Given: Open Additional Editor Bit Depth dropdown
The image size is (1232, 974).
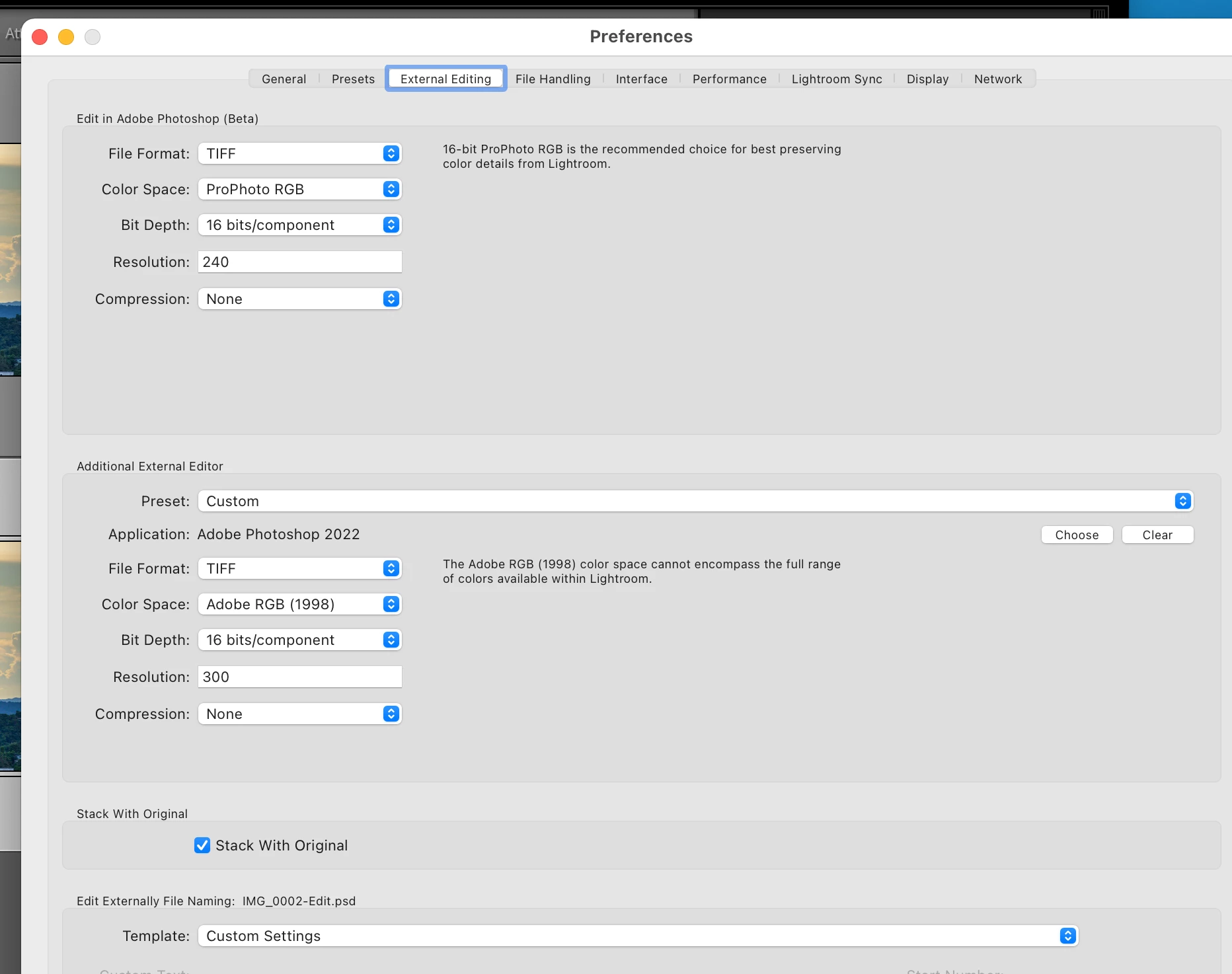Looking at the screenshot, I should point(300,640).
